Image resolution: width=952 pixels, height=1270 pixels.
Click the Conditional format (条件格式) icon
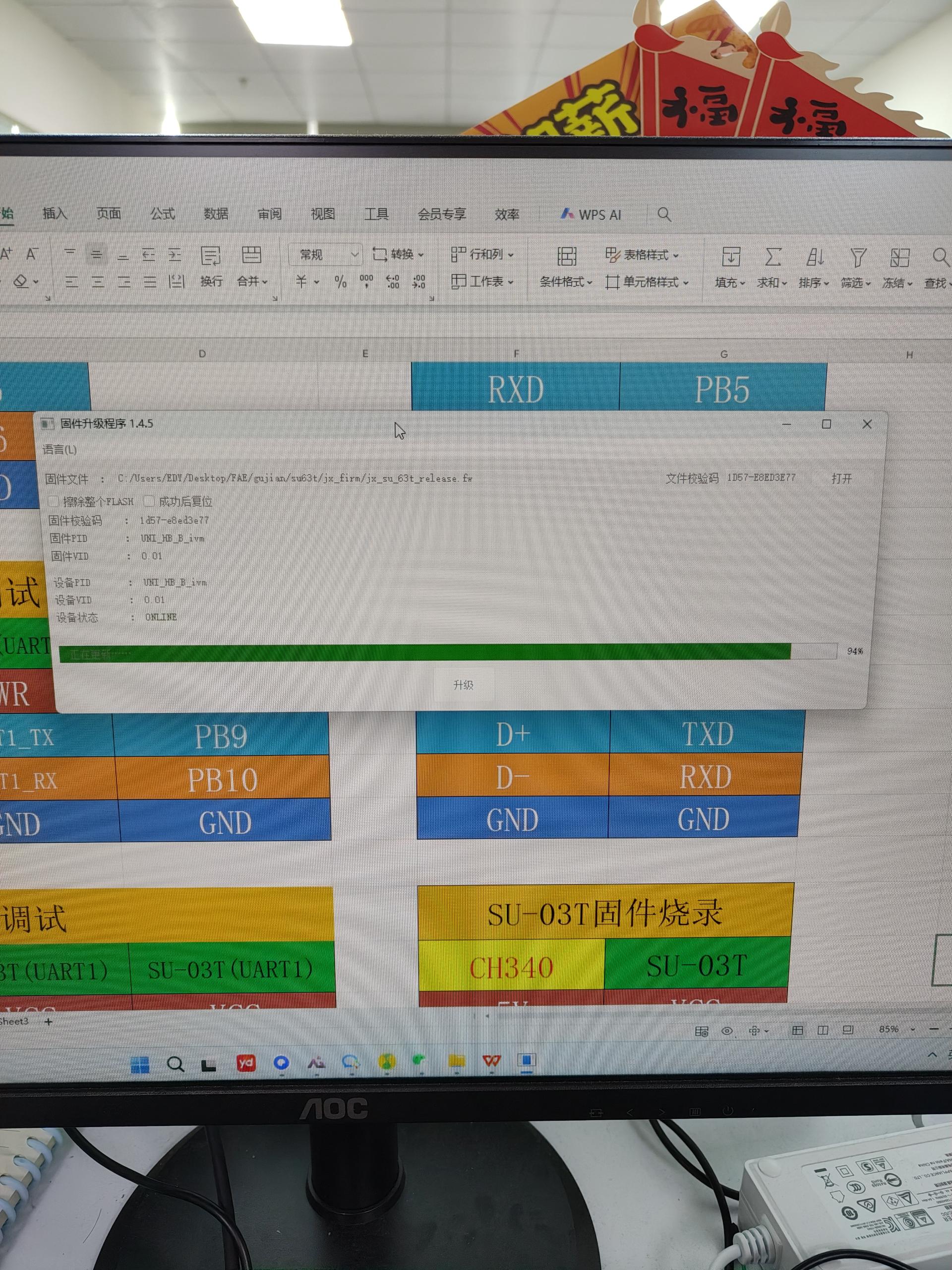point(566,256)
